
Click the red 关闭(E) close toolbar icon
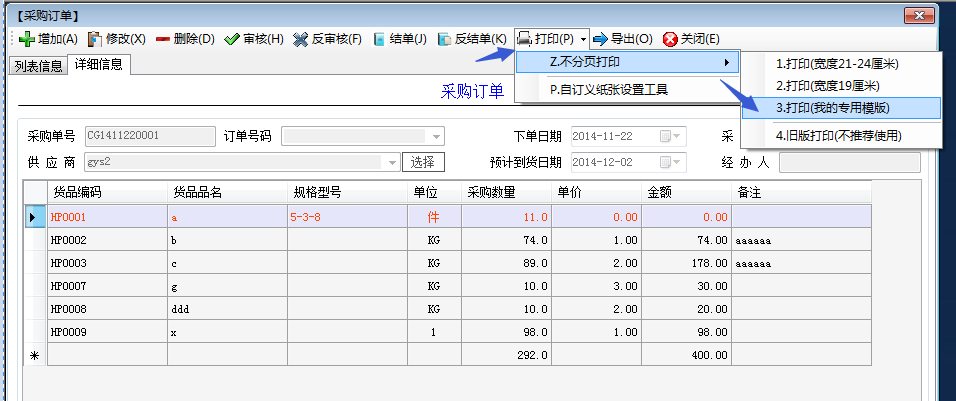click(670, 39)
